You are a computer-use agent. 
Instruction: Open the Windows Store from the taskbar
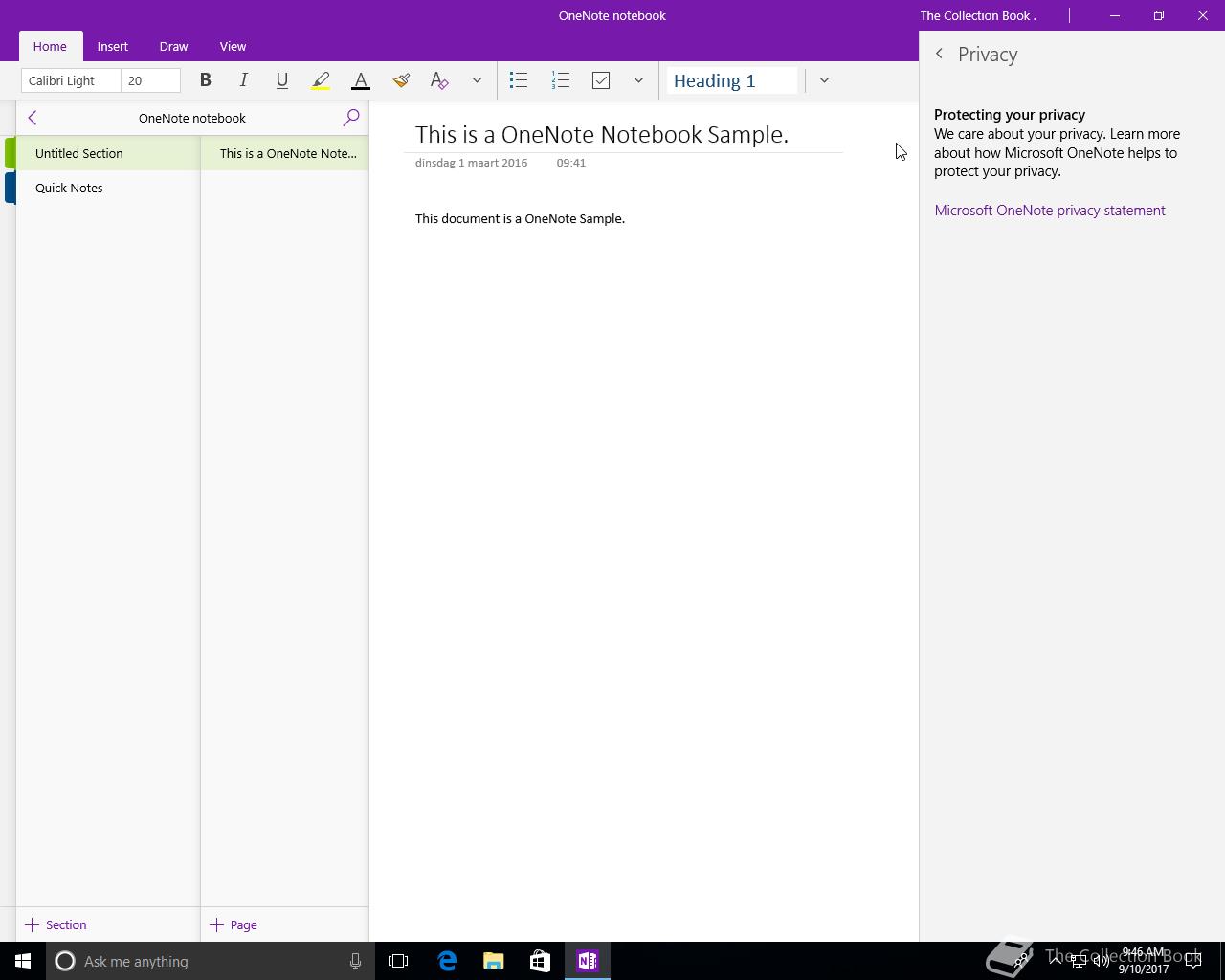click(x=540, y=961)
